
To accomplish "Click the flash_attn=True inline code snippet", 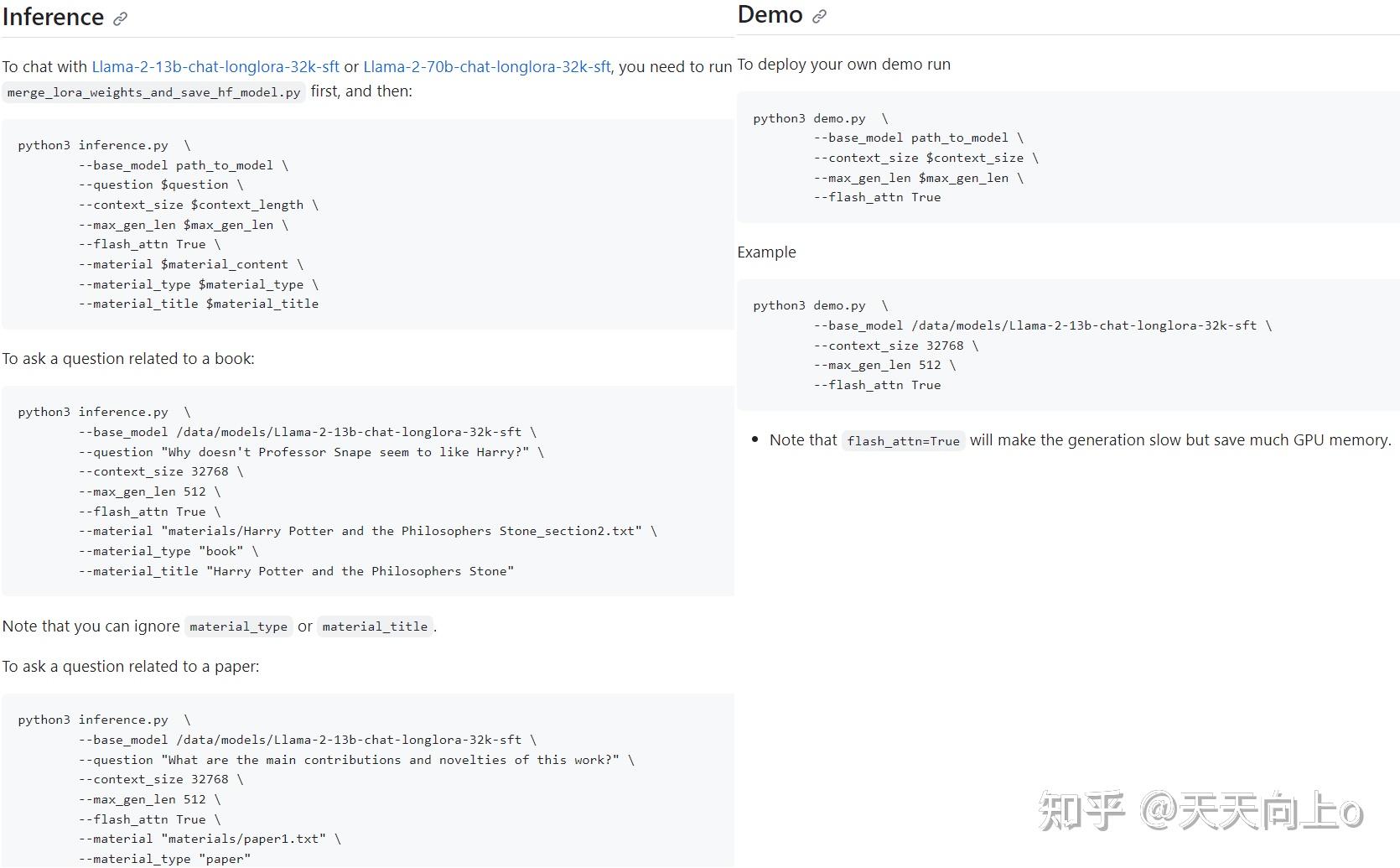I will [x=903, y=441].
